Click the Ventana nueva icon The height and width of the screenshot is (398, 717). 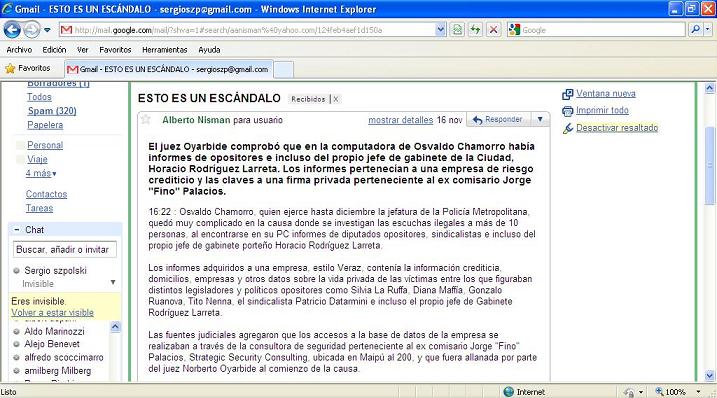point(567,94)
